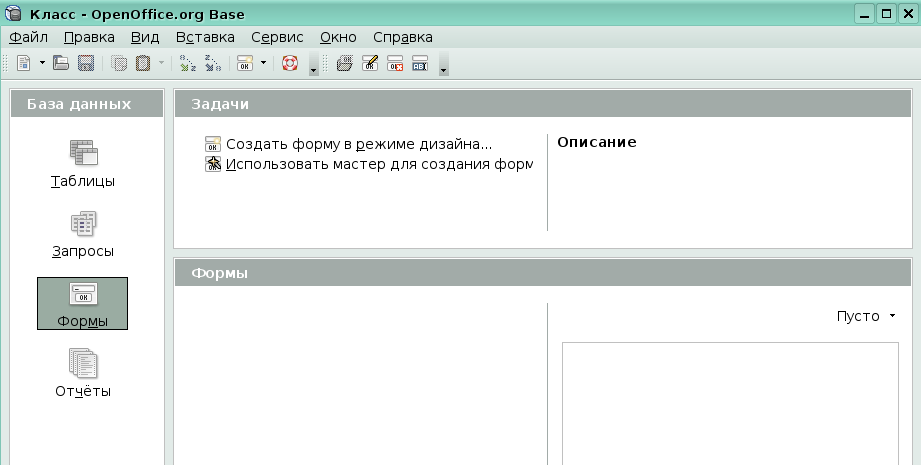
Task: Expand the New Form dropdown arrow
Action: [x=263, y=63]
